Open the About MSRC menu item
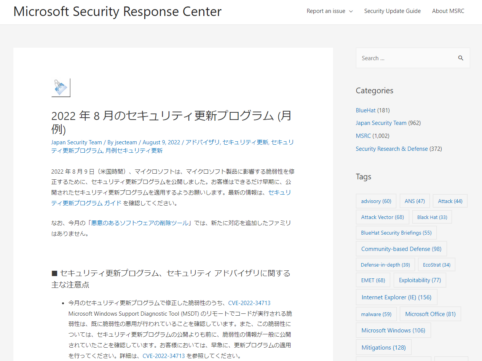 [448, 11]
